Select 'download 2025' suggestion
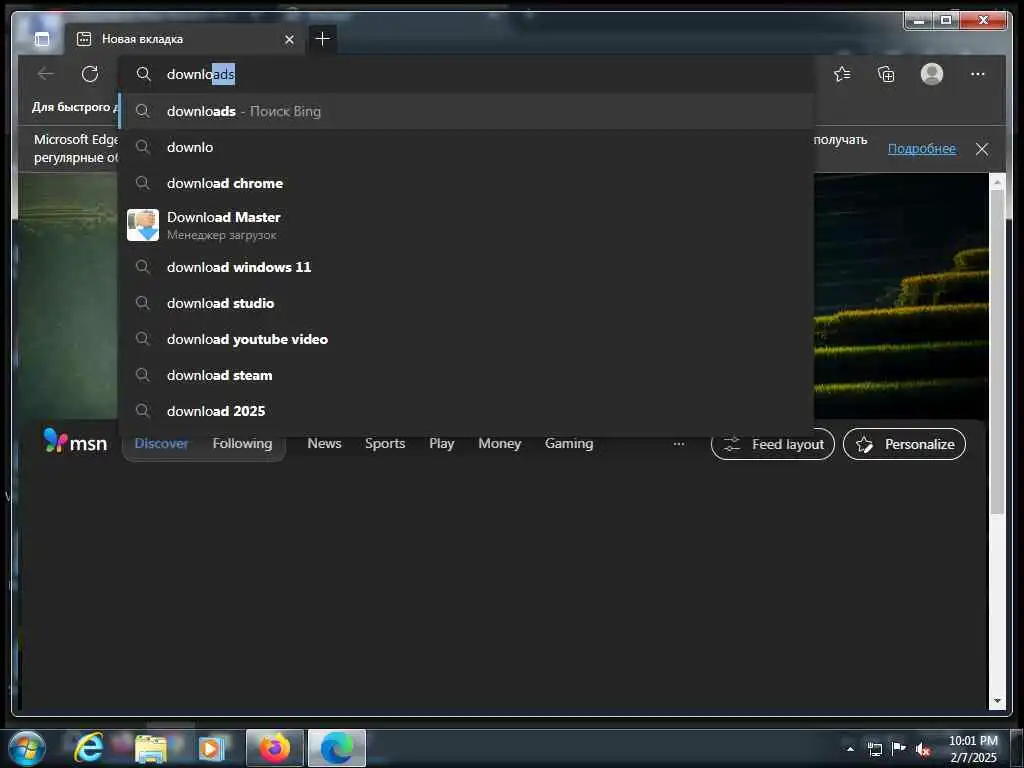 coord(466,411)
